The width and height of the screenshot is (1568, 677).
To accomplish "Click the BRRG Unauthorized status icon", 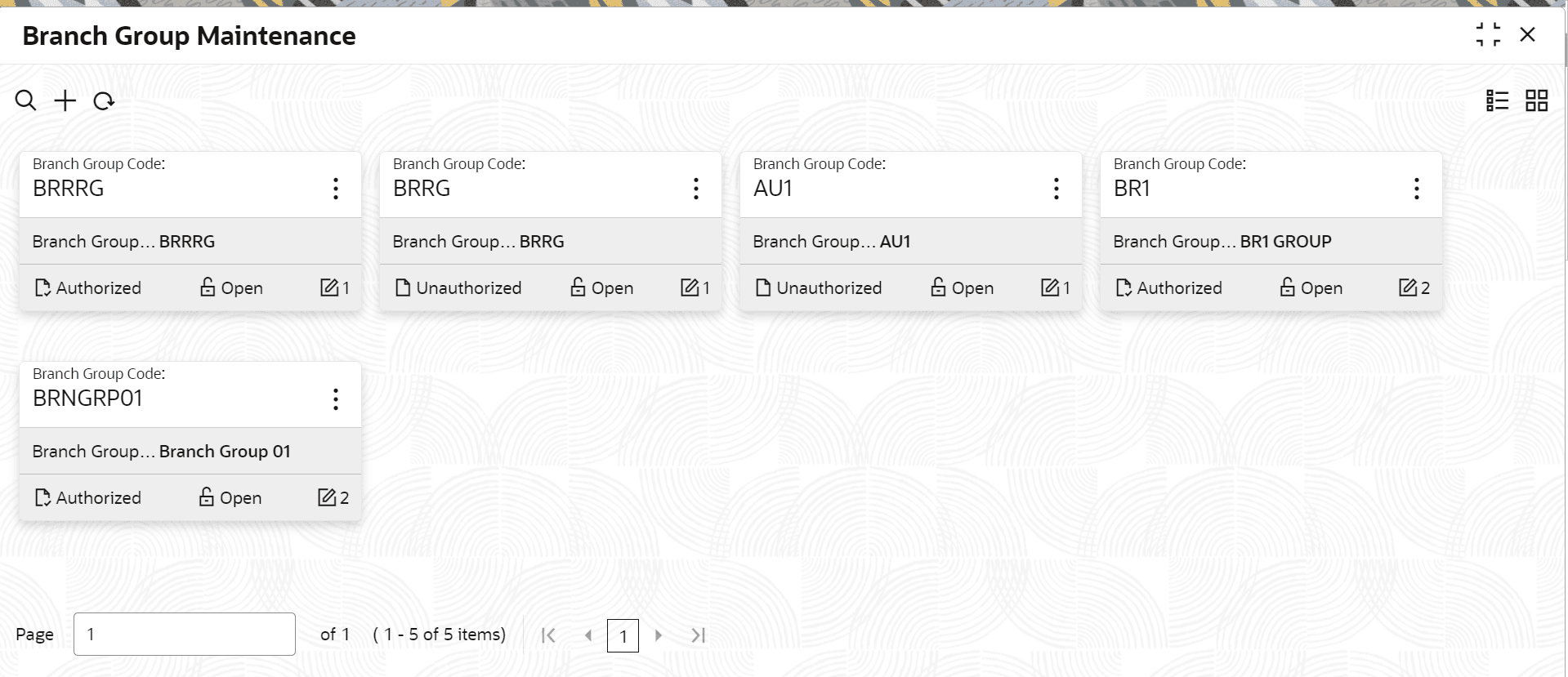I will 403,287.
